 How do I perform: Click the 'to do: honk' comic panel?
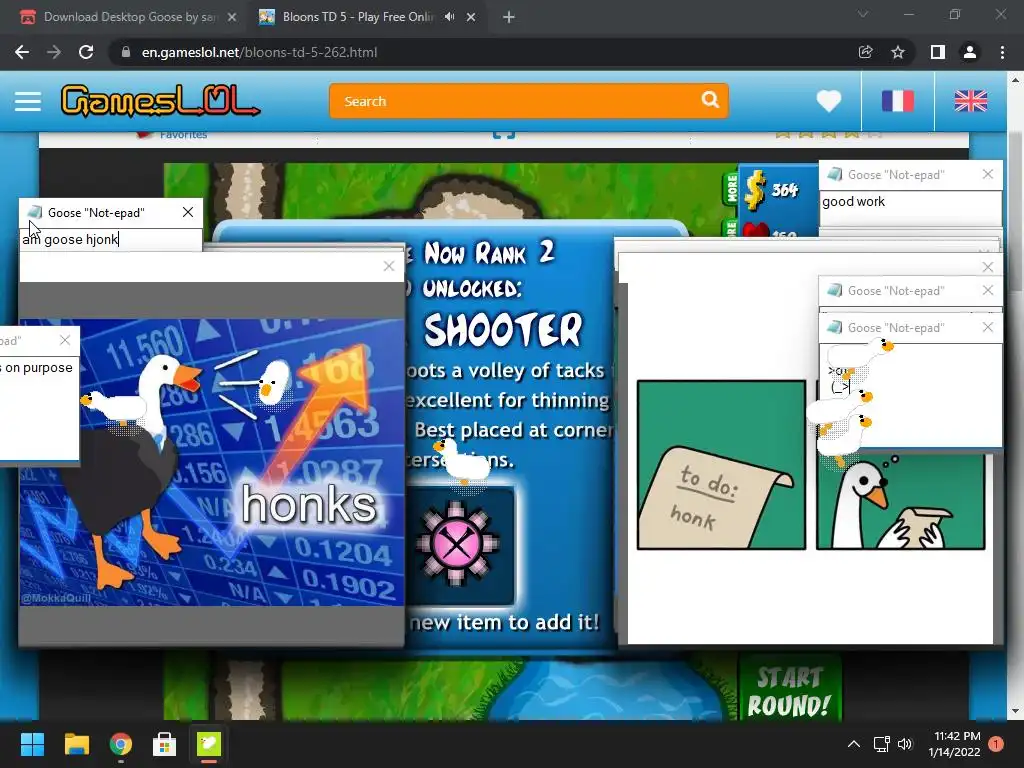point(721,465)
